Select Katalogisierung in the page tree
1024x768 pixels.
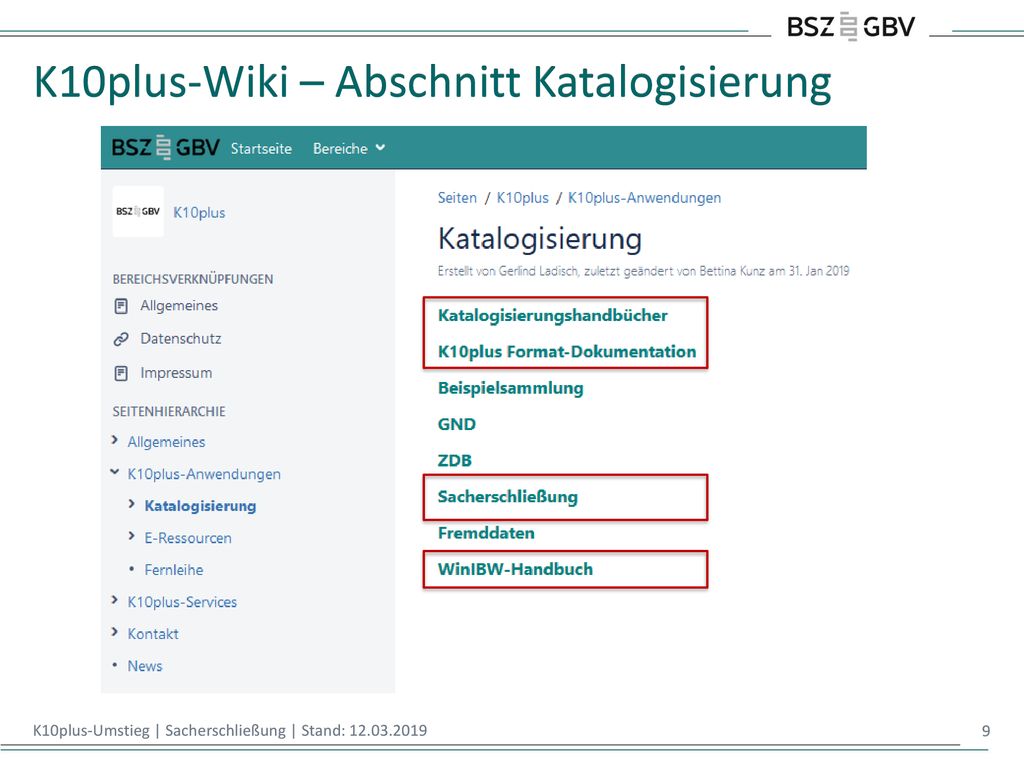pos(200,506)
